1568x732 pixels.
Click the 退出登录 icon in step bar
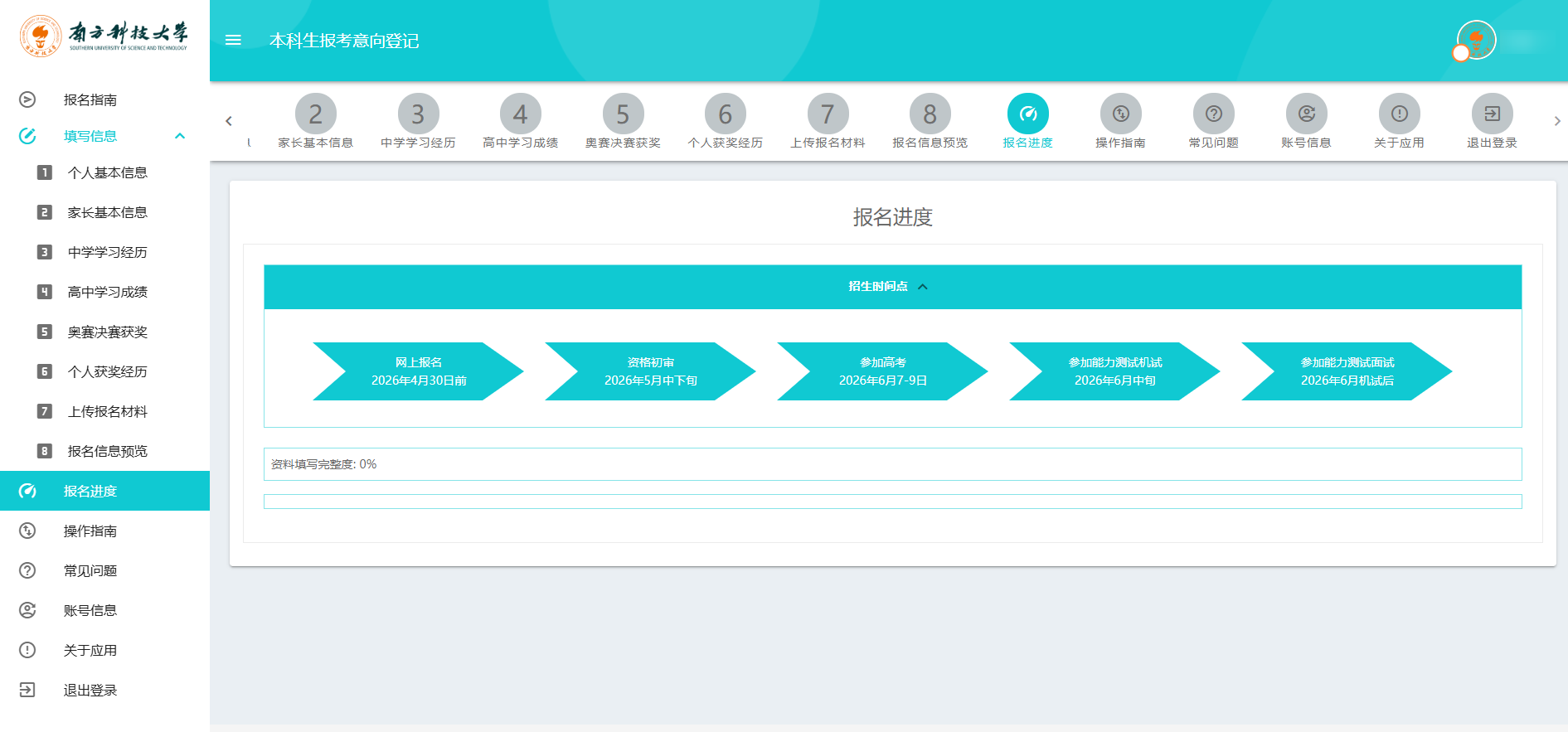tap(1492, 114)
